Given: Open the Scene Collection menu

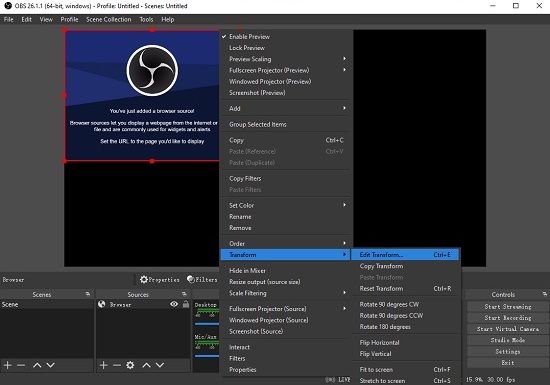Looking at the screenshot, I should (108, 19).
